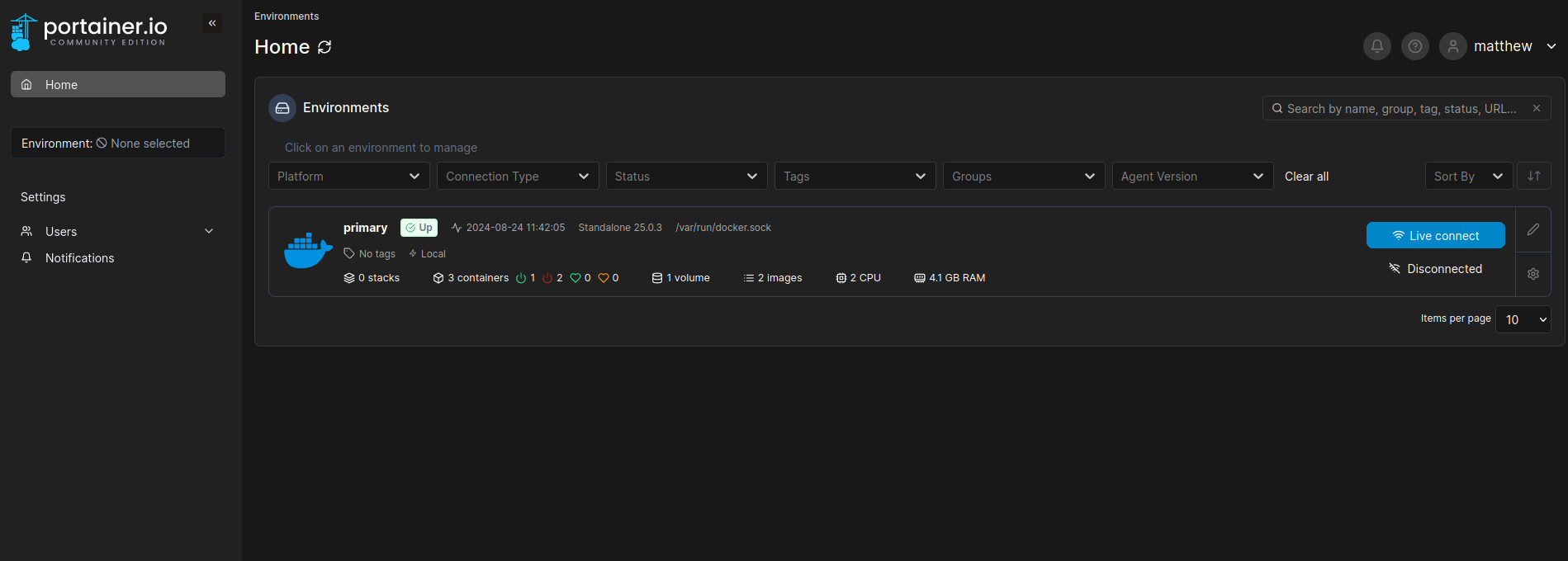
Task: Click the CPU chip icon
Action: (841, 278)
